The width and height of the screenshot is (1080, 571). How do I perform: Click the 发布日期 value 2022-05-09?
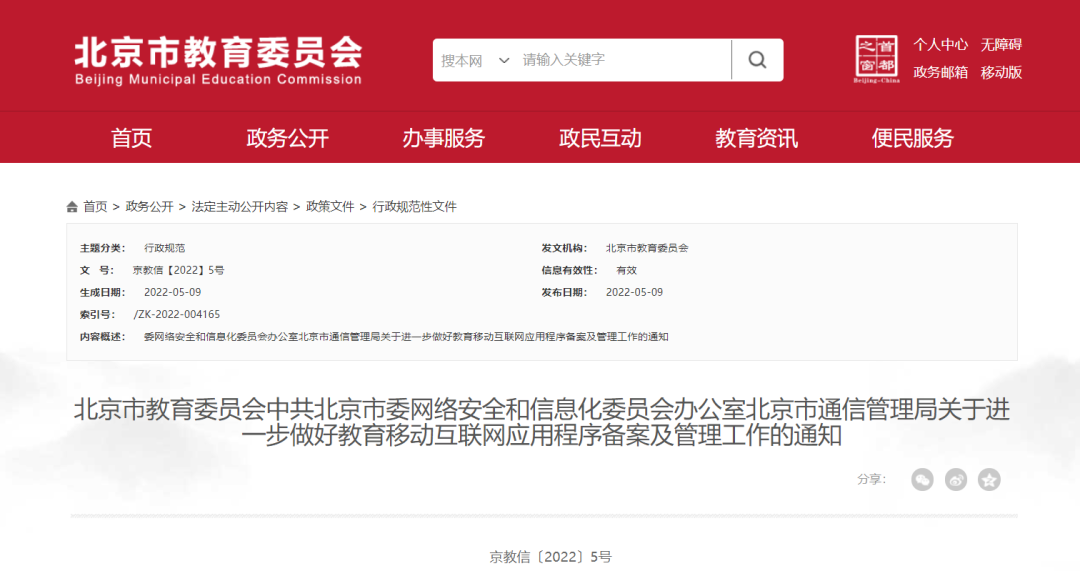coord(634,293)
